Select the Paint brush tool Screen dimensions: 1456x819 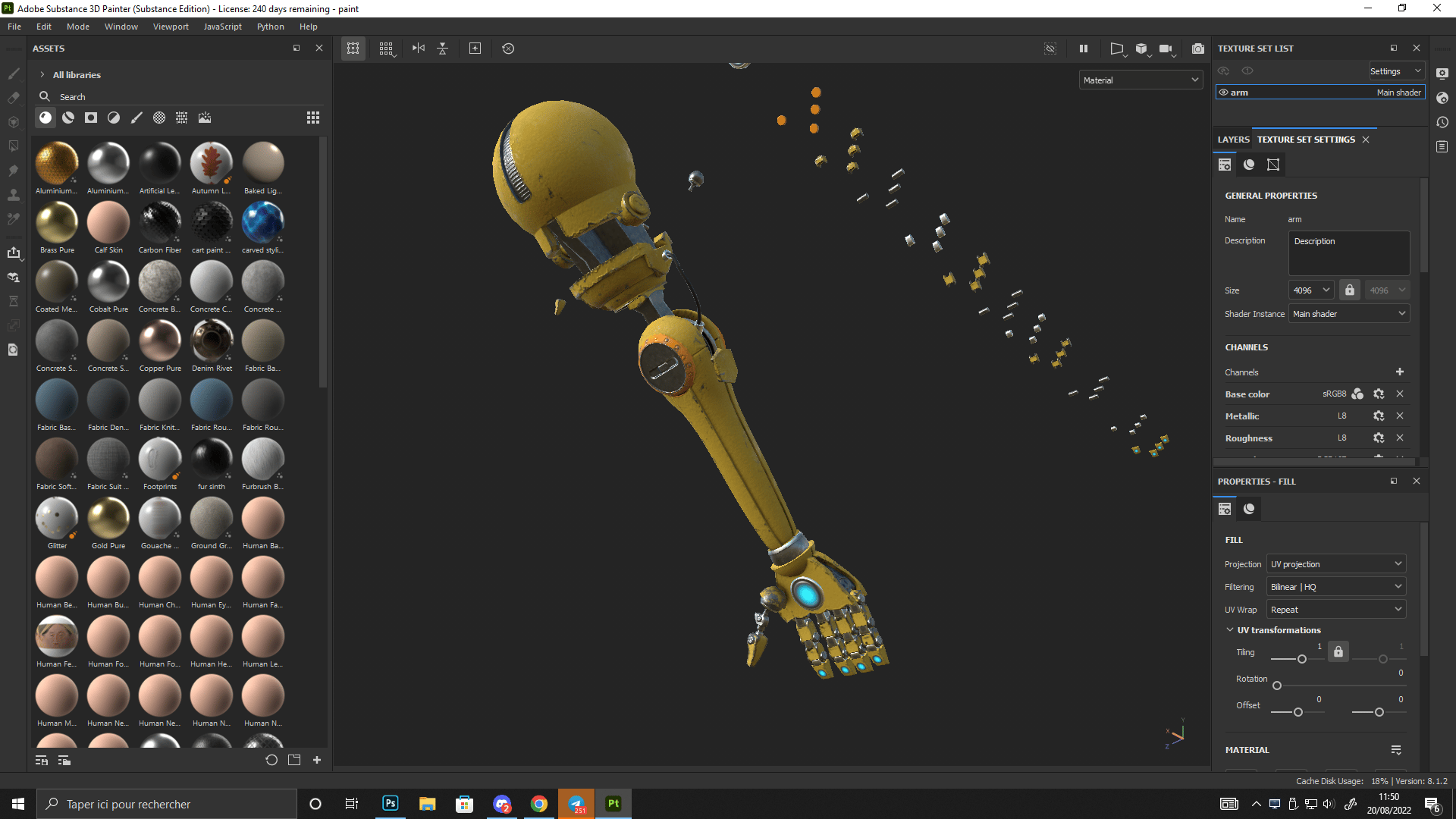point(13,74)
